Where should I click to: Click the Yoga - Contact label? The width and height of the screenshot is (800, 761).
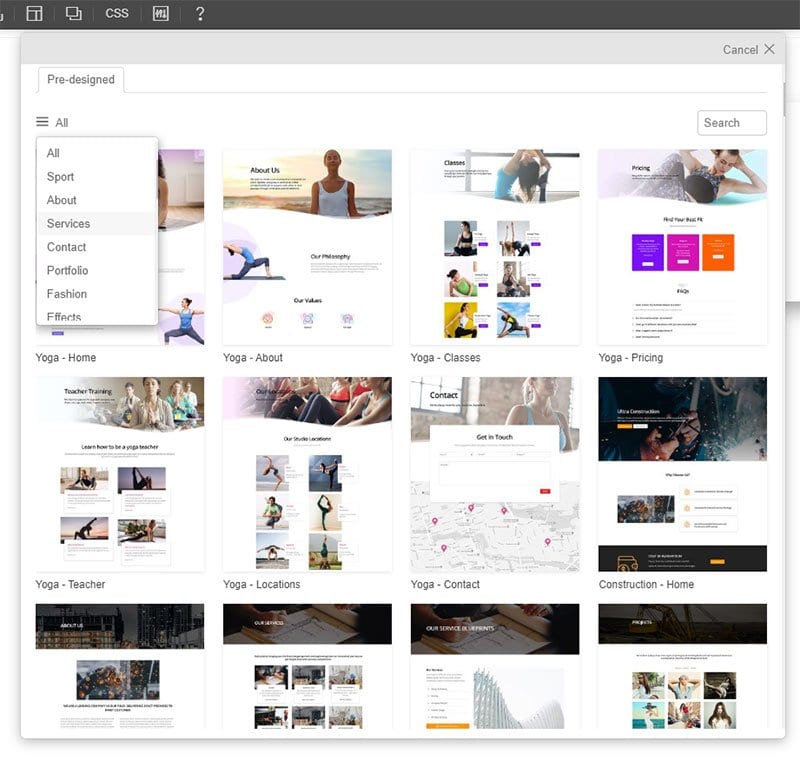click(x=445, y=585)
